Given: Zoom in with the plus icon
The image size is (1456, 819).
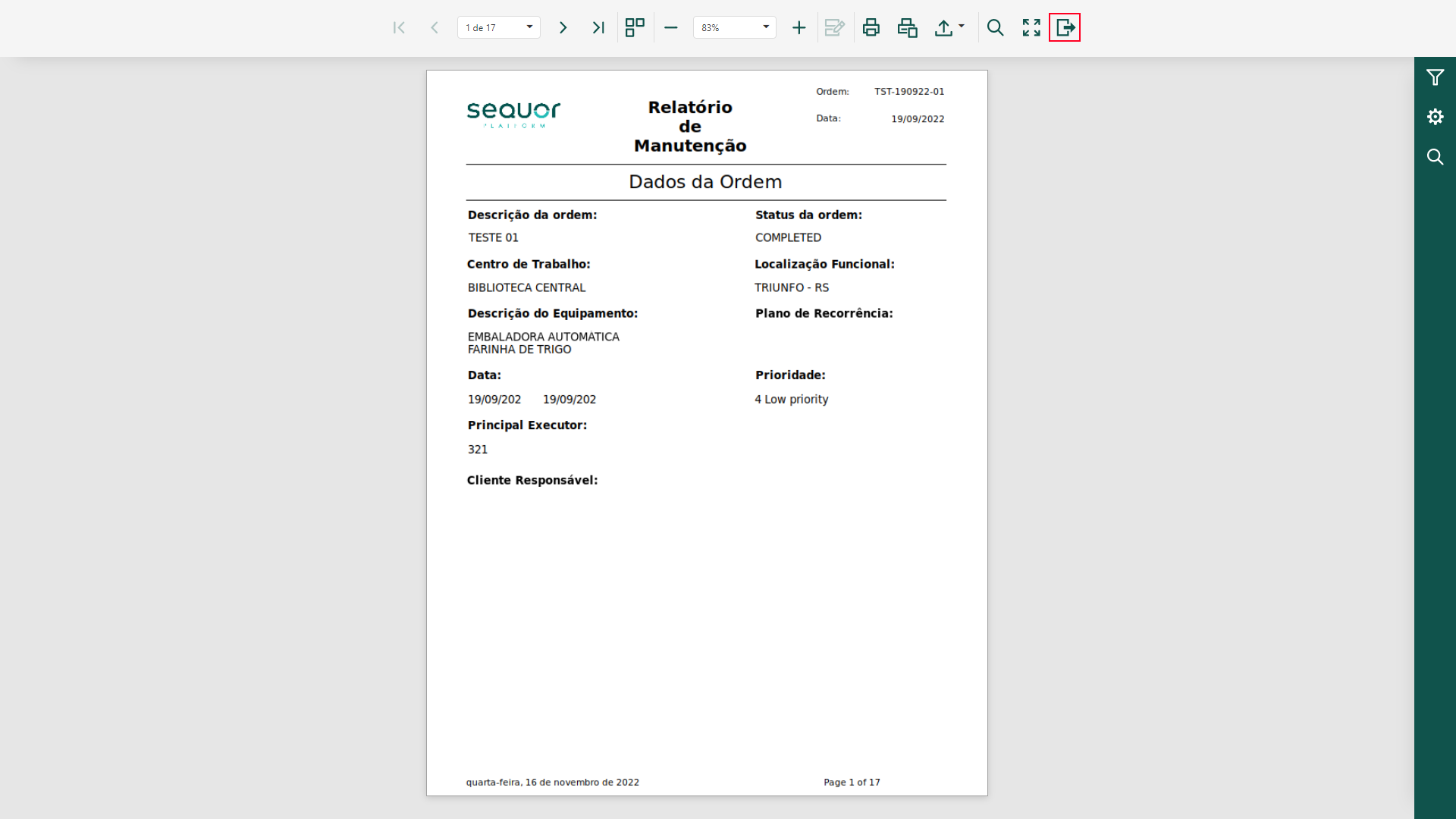Looking at the screenshot, I should point(799,28).
